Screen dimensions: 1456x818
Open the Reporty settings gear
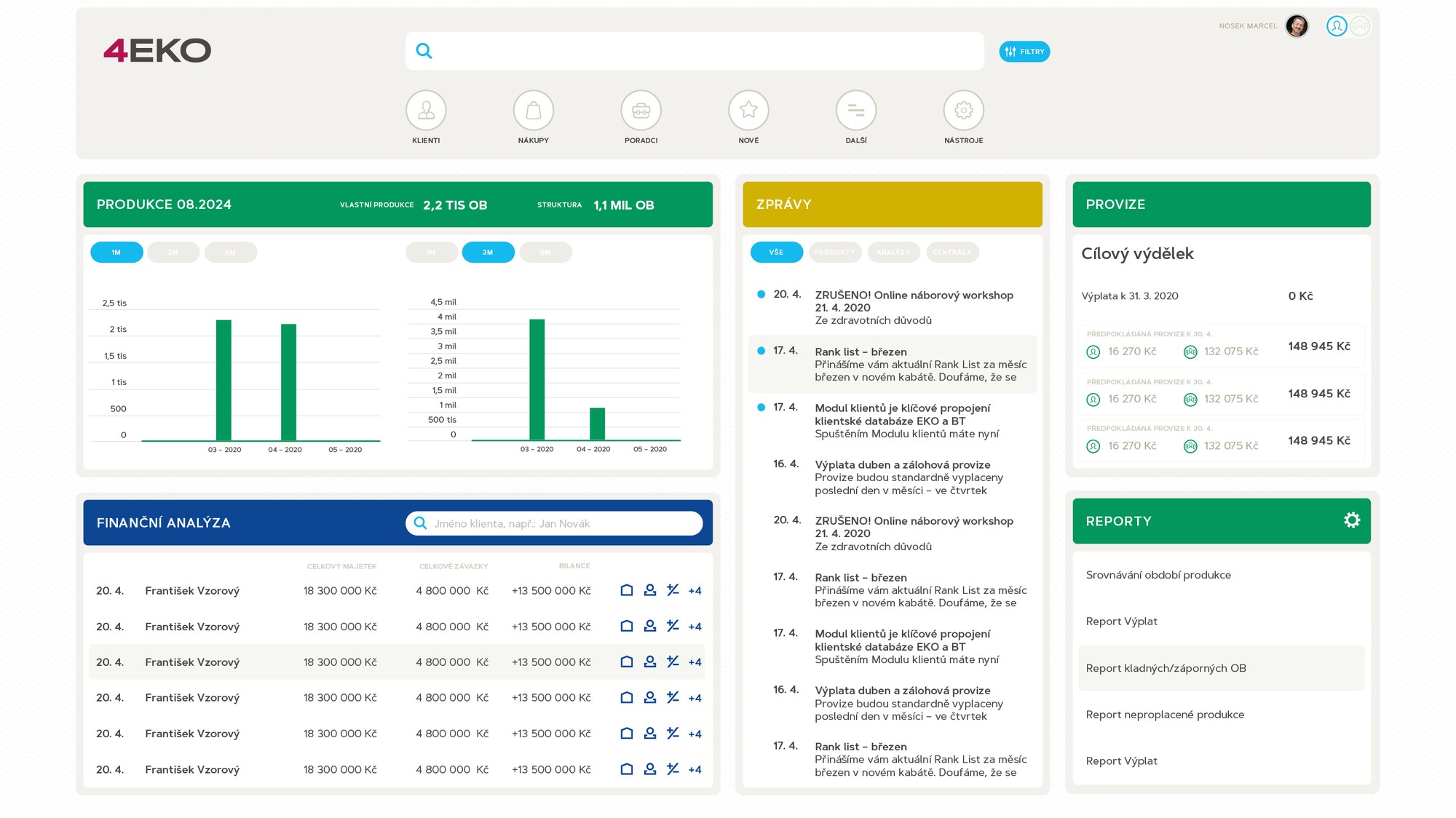(1352, 520)
